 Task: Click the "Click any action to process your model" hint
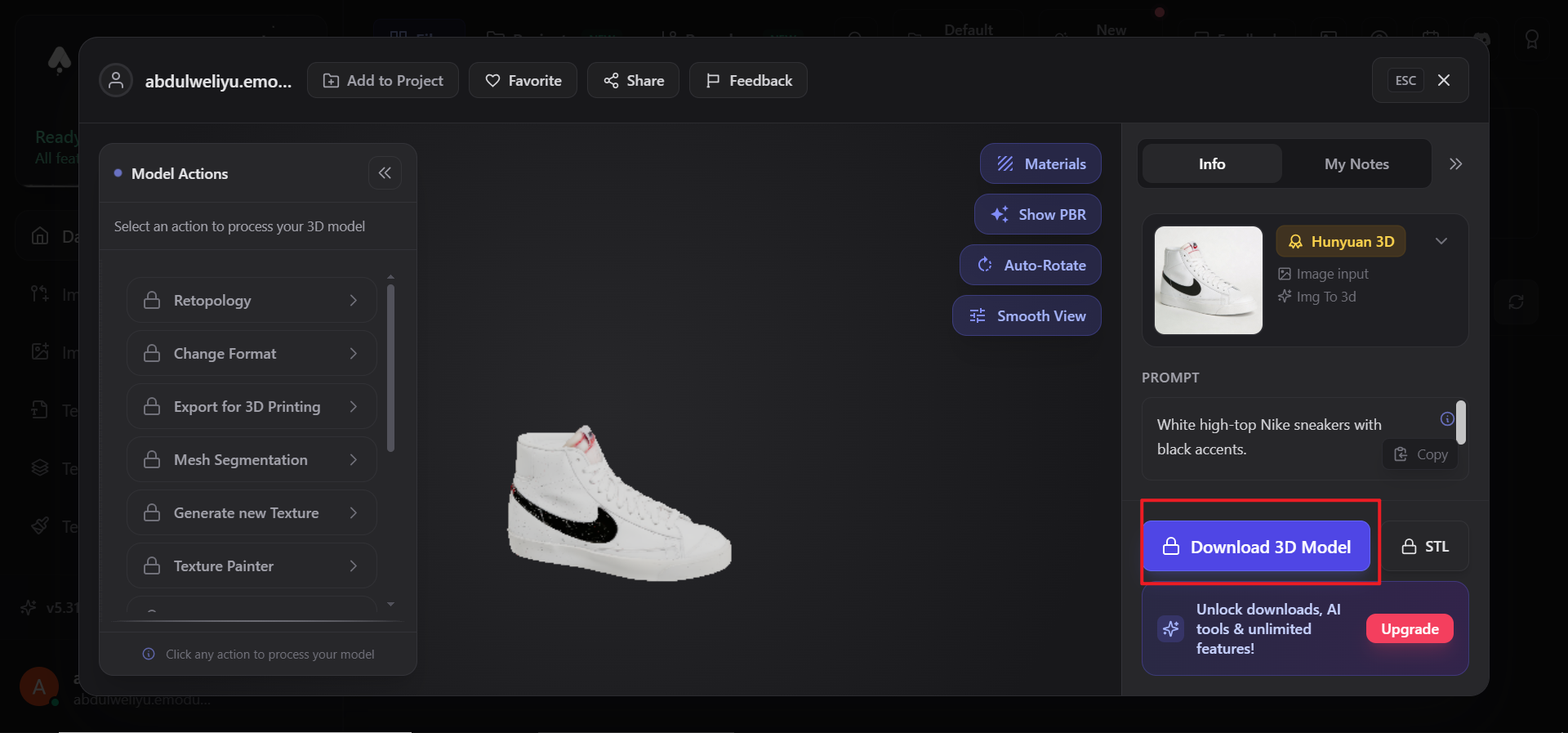(x=270, y=655)
